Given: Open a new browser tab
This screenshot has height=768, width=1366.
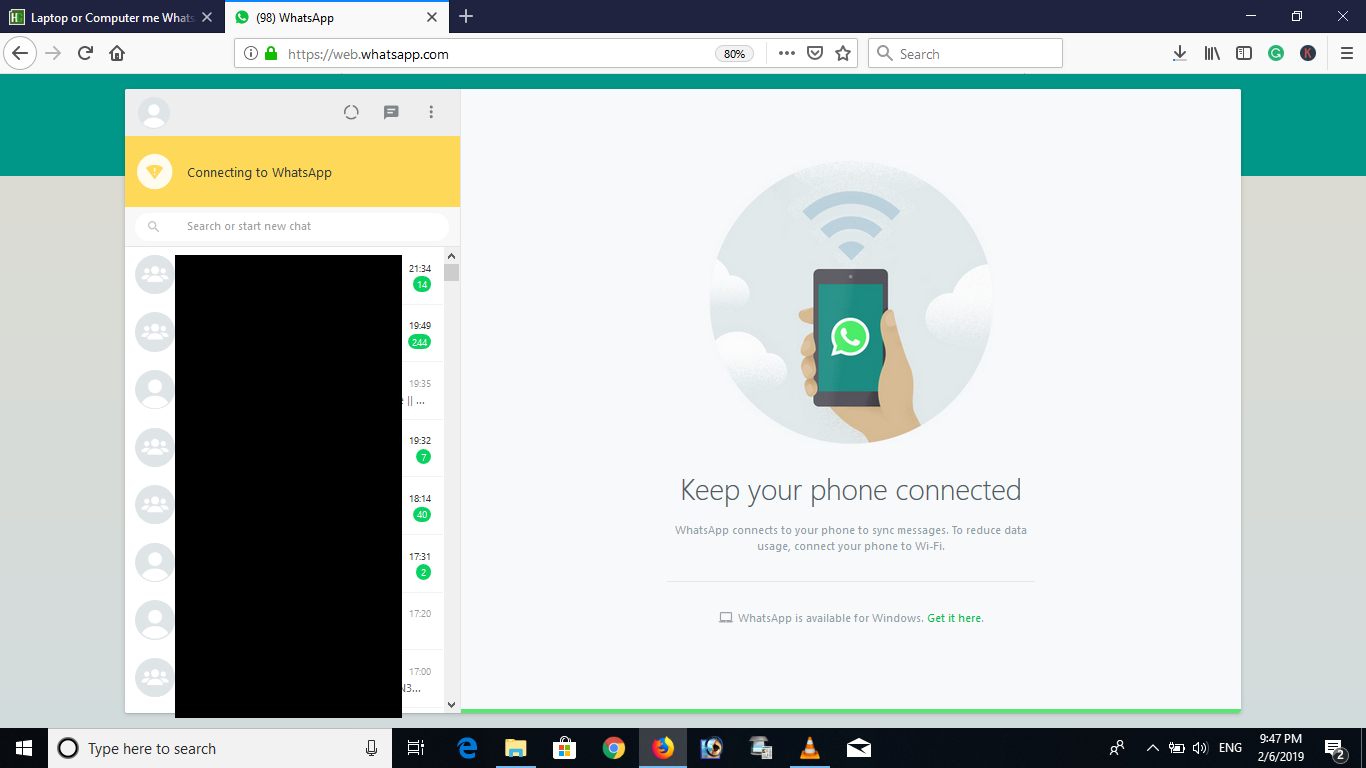Looking at the screenshot, I should pos(466,16).
